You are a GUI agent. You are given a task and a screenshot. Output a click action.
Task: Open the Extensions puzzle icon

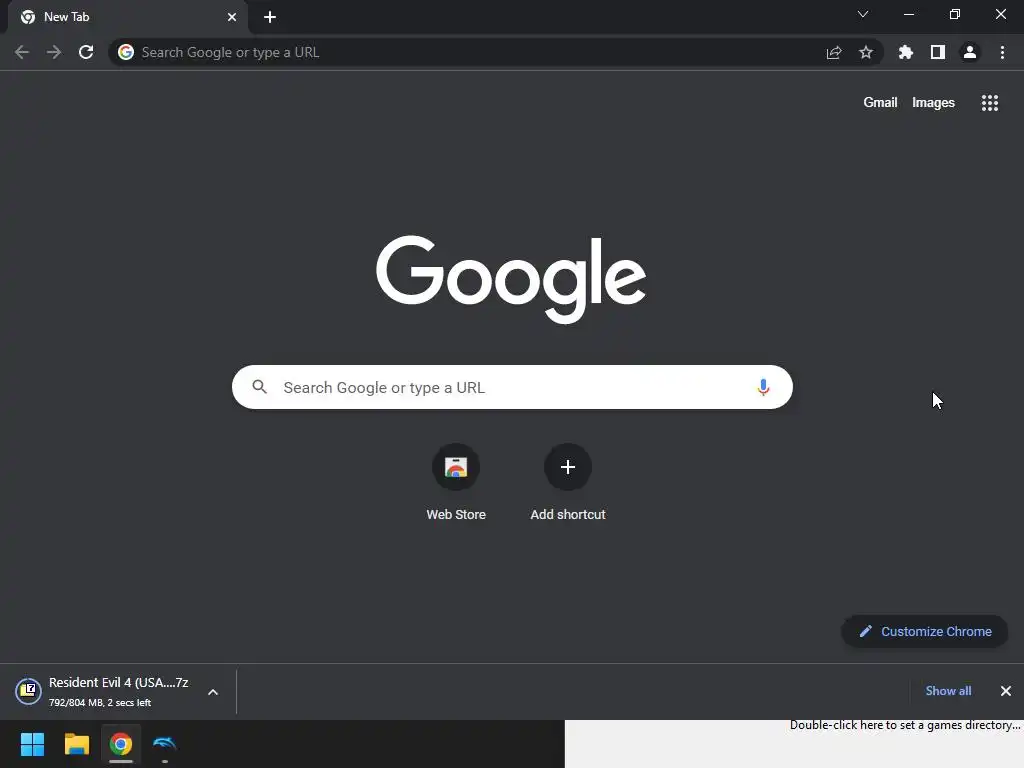(x=906, y=52)
